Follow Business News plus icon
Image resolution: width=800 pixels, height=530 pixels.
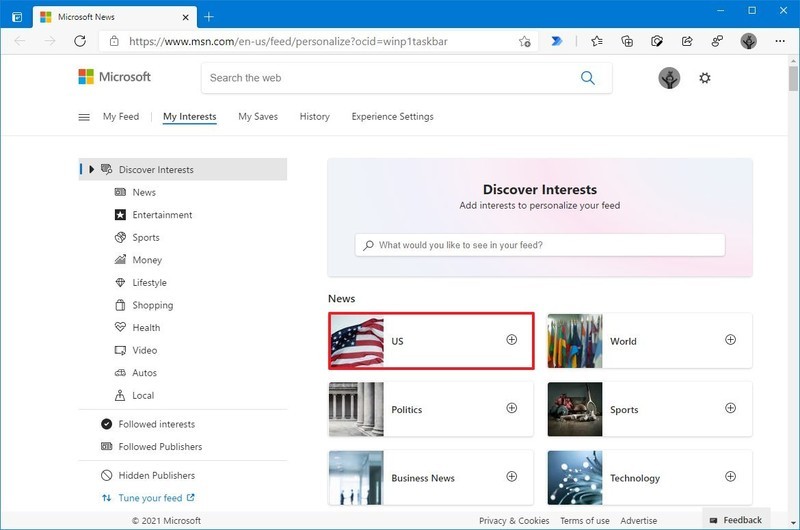[x=512, y=476]
